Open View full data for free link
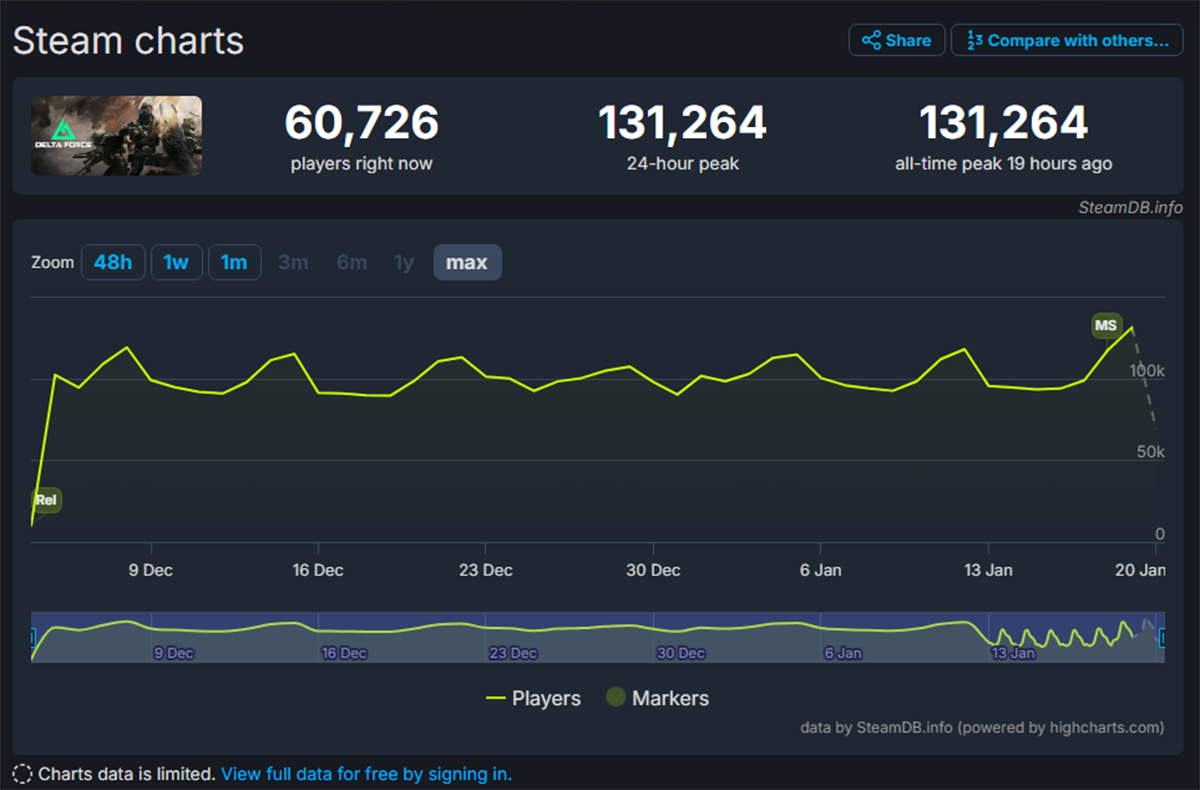Screen dimensions: 1200x790 pos(366,773)
